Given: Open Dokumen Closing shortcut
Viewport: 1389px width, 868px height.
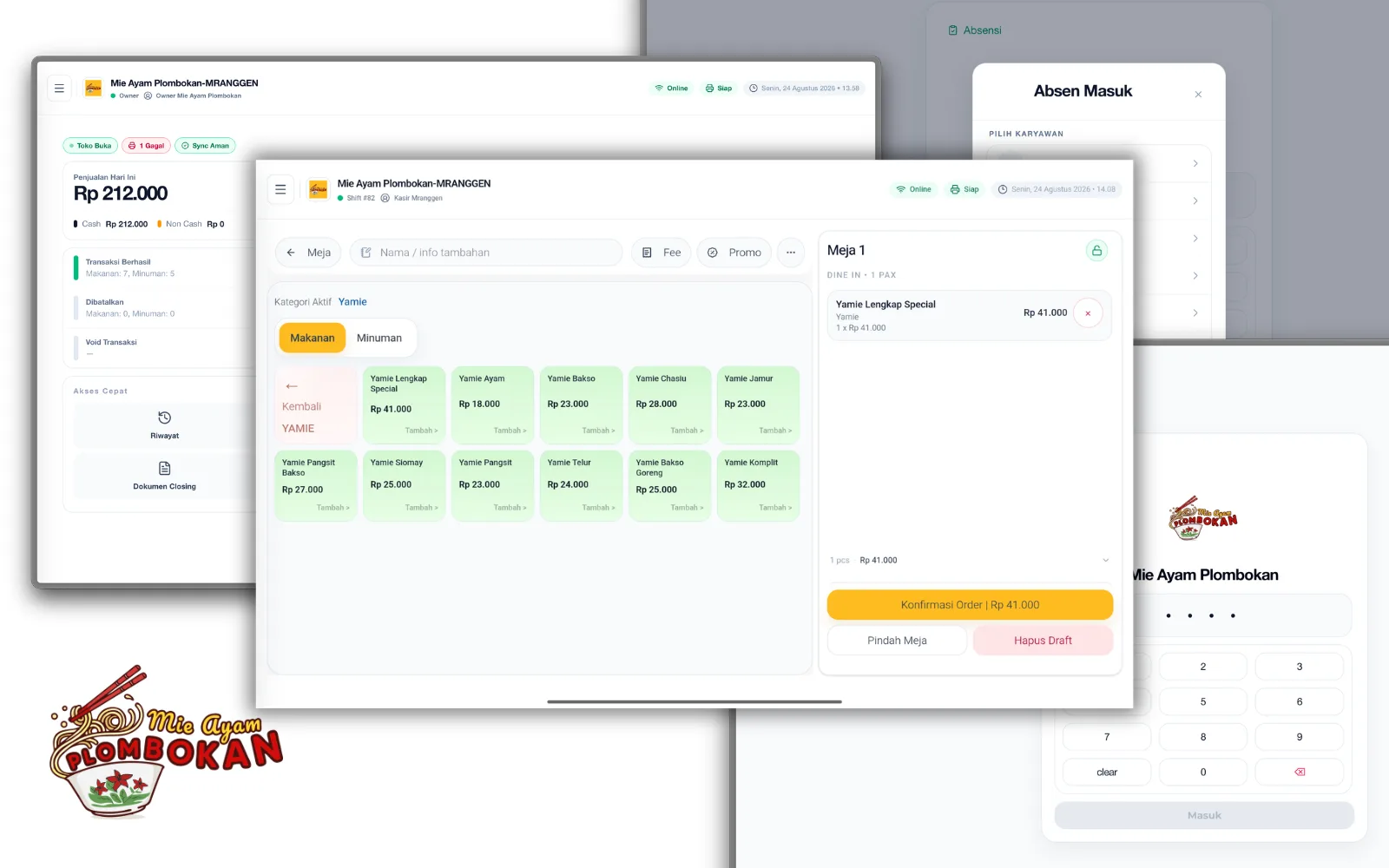Looking at the screenshot, I should [164, 476].
